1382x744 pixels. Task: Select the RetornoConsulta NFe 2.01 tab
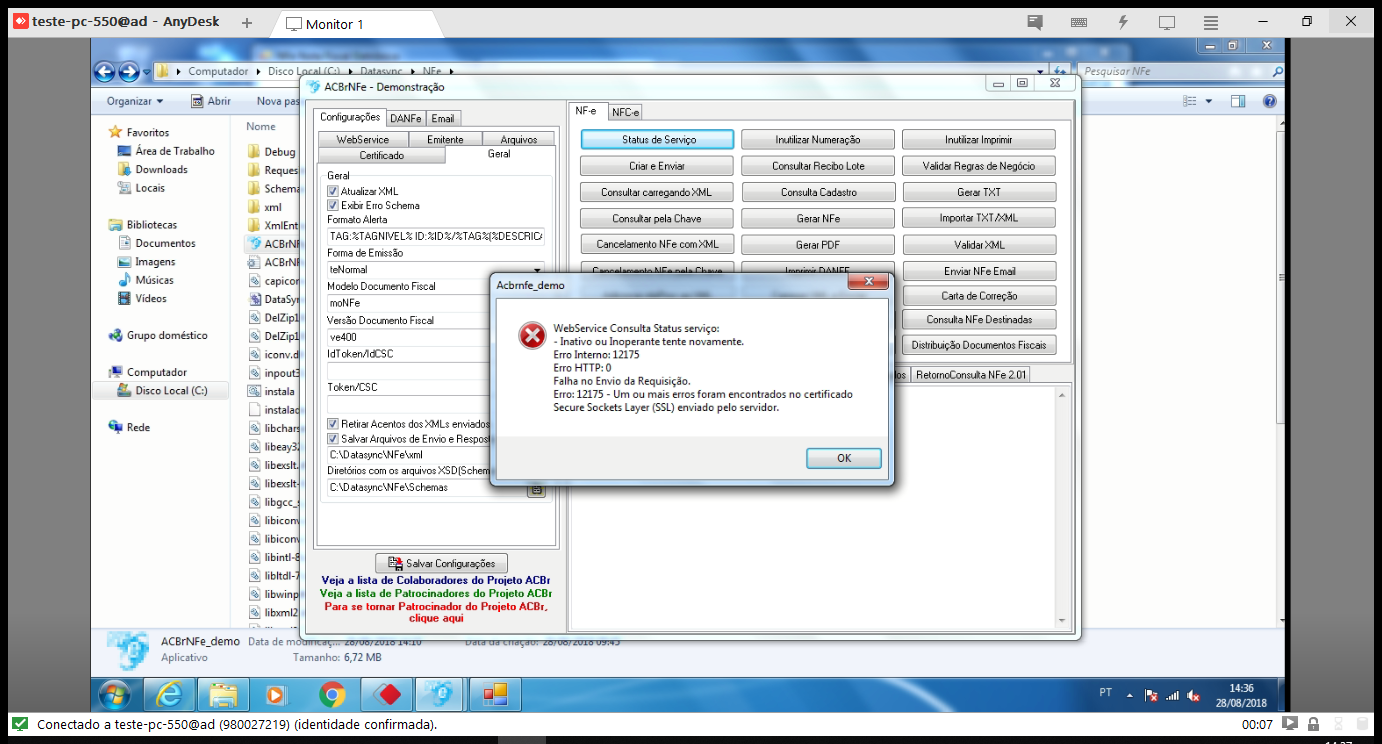click(970, 374)
